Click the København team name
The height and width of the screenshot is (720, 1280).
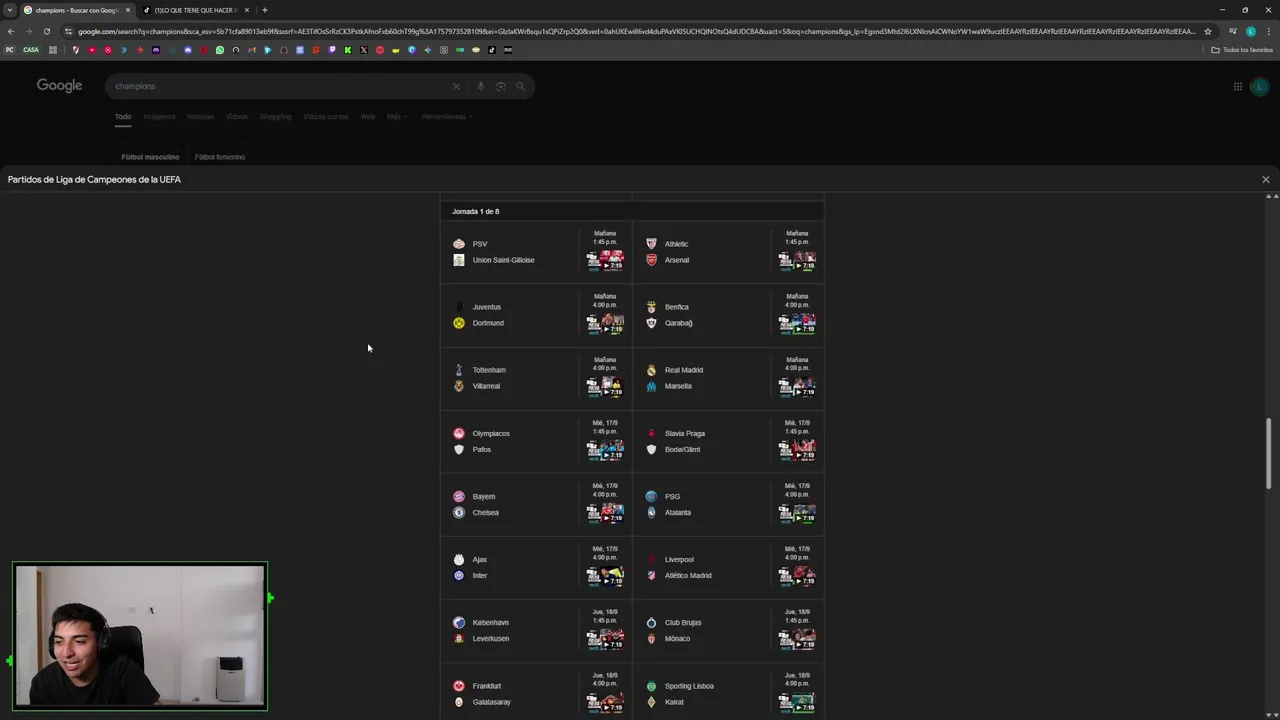(x=491, y=623)
